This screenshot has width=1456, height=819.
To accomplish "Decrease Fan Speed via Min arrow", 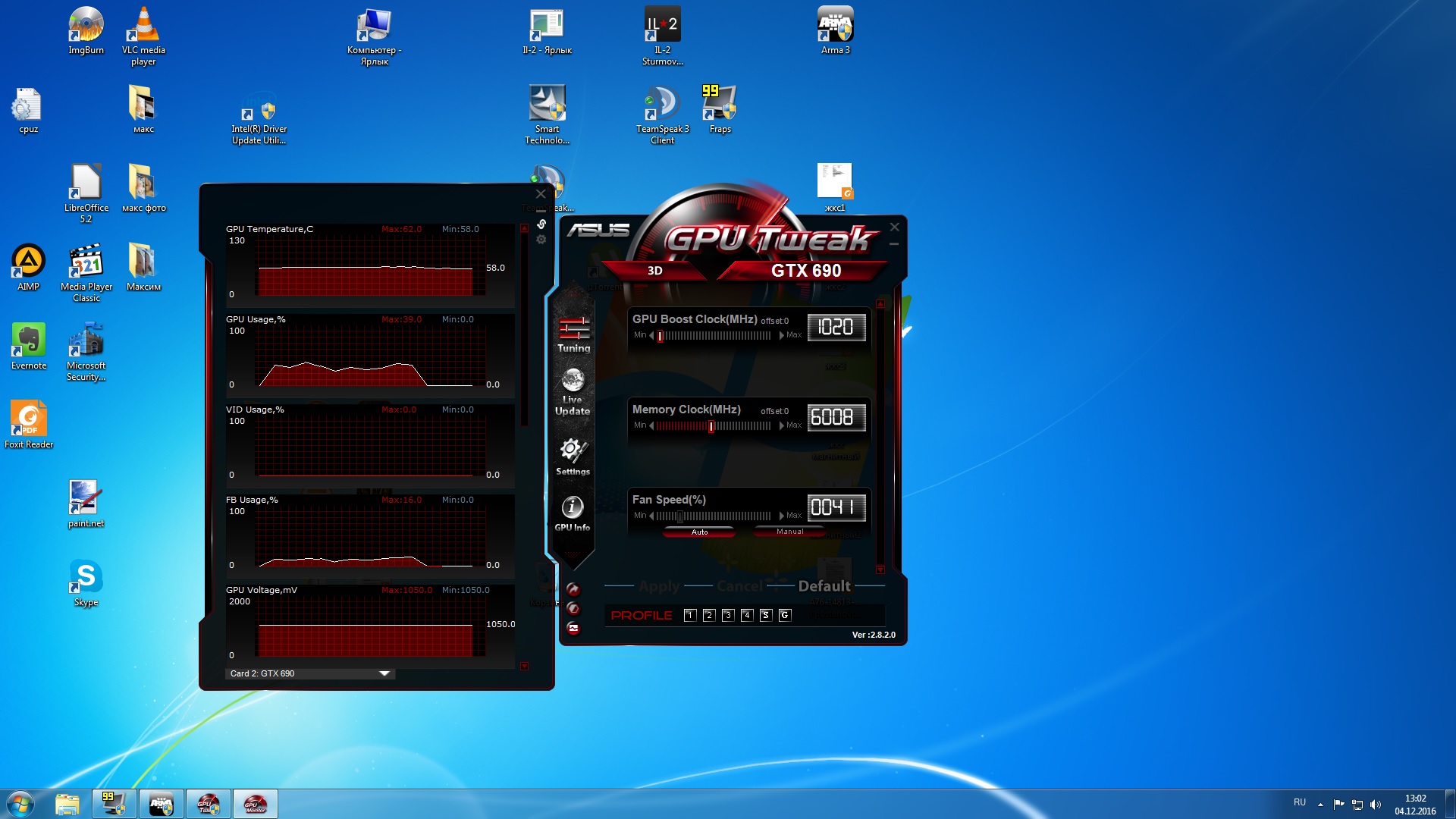I will [x=651, y=516].
